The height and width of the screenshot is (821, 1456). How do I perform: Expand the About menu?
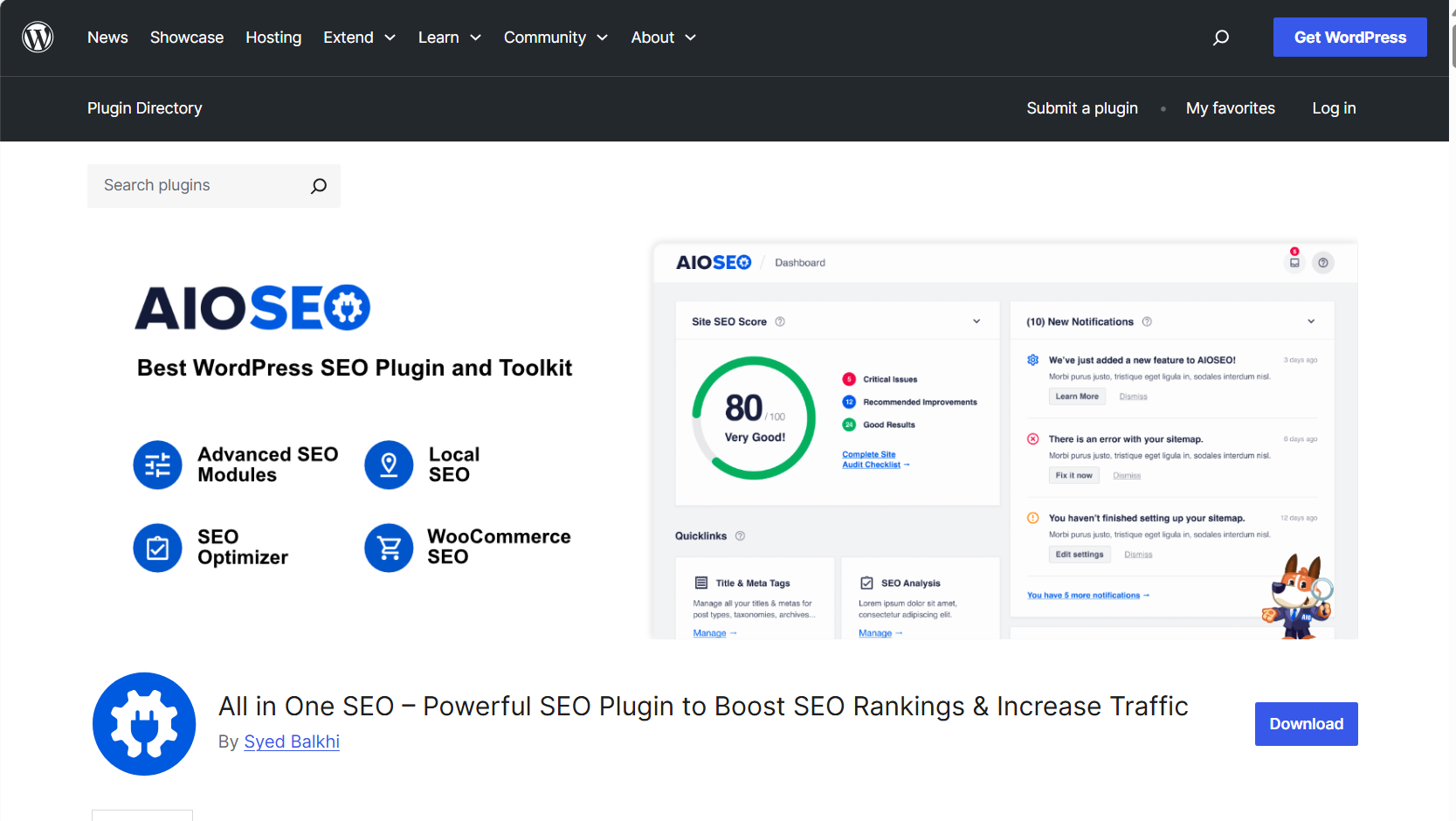[x=664, y=38]
